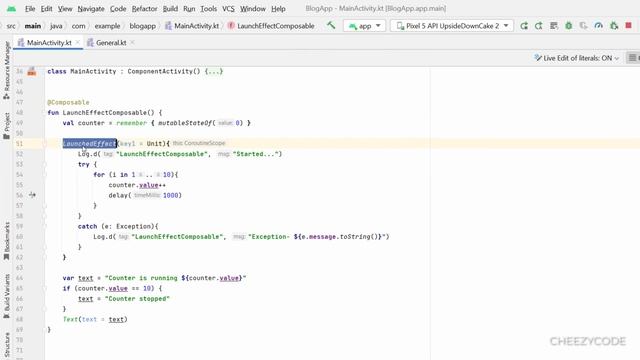640x360 pixels.
Task: Click the com breadcrumb
Action: (78, 26)
